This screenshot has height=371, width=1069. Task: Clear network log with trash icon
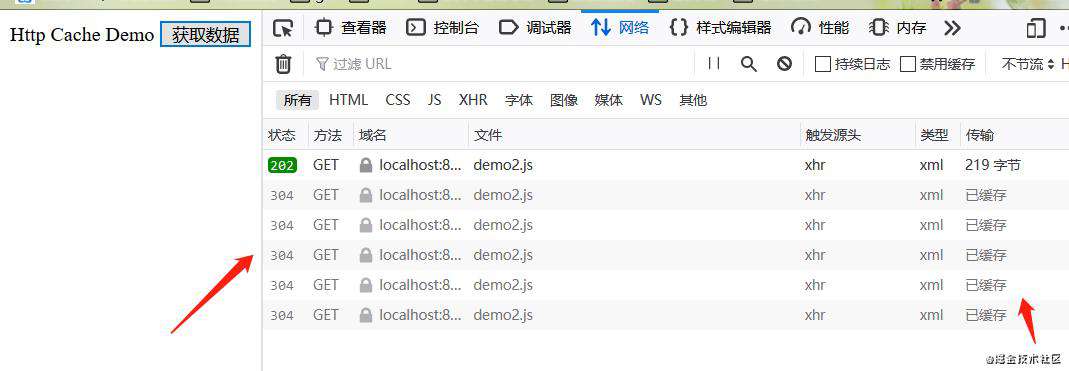pos(283,64)
